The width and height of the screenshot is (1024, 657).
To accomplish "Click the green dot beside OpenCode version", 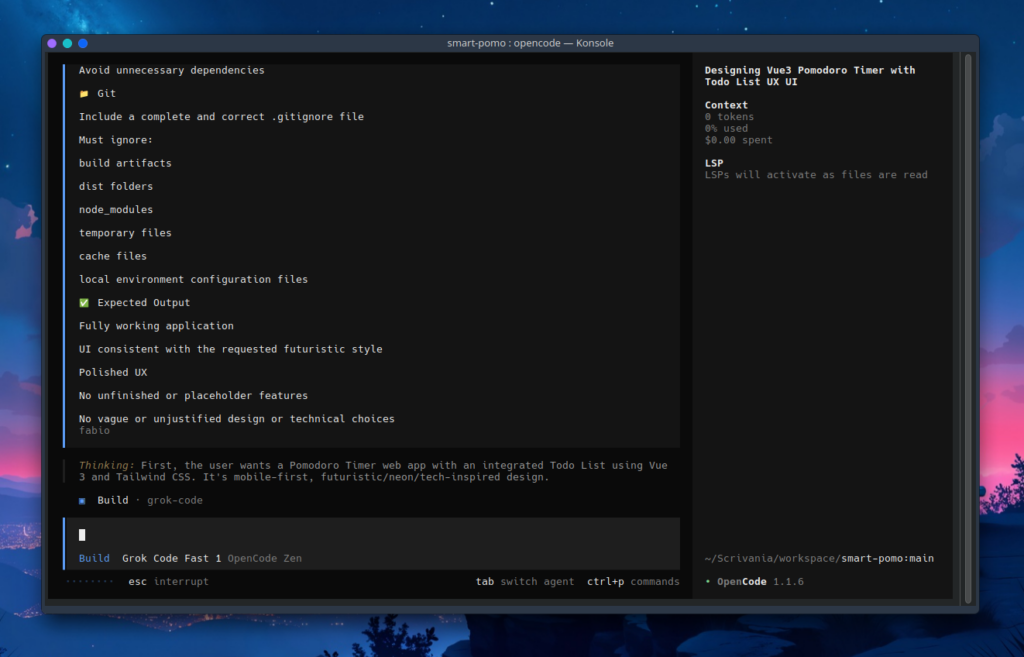I will click(x=708, y=582).
